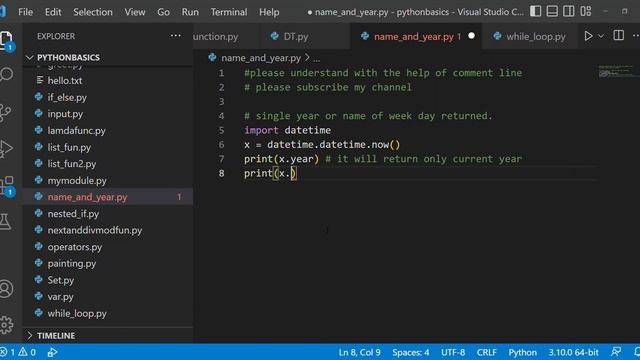Open the Extensions view
The height and width of the screenshot is (360, 640).
tap(7, 186)
